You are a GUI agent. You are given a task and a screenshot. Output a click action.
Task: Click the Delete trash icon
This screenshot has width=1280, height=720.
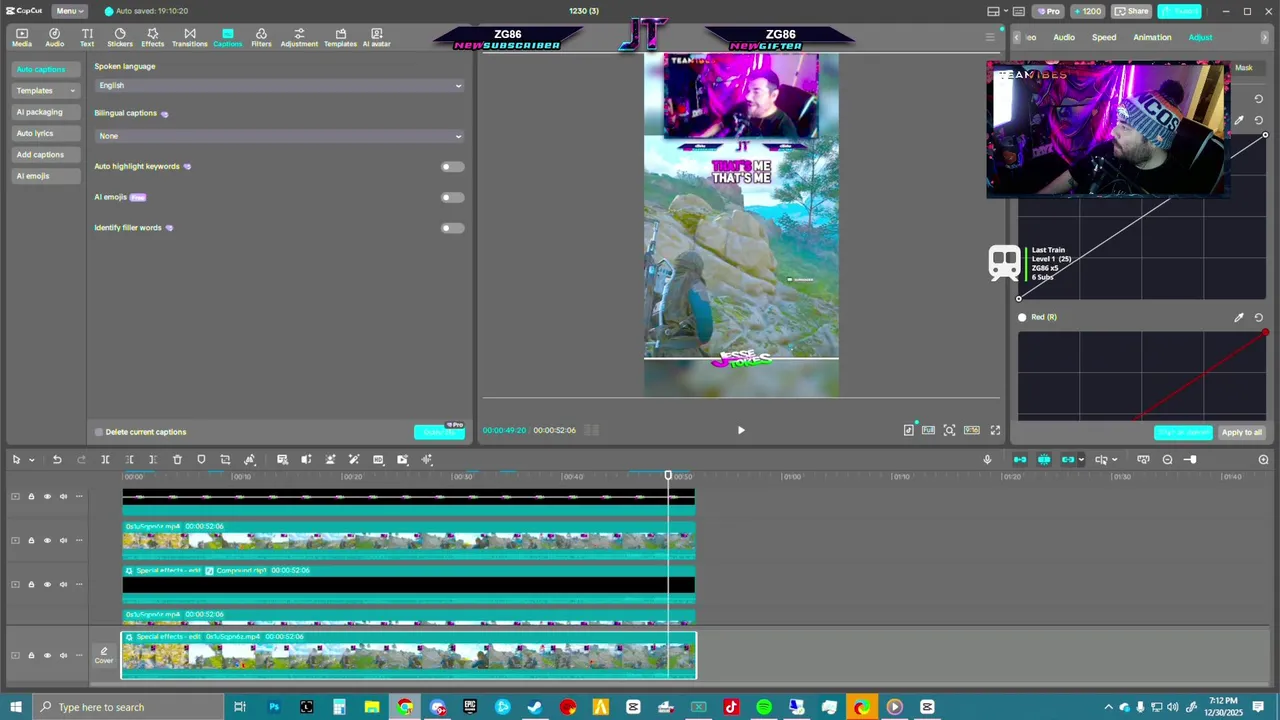tap(177, 460)
